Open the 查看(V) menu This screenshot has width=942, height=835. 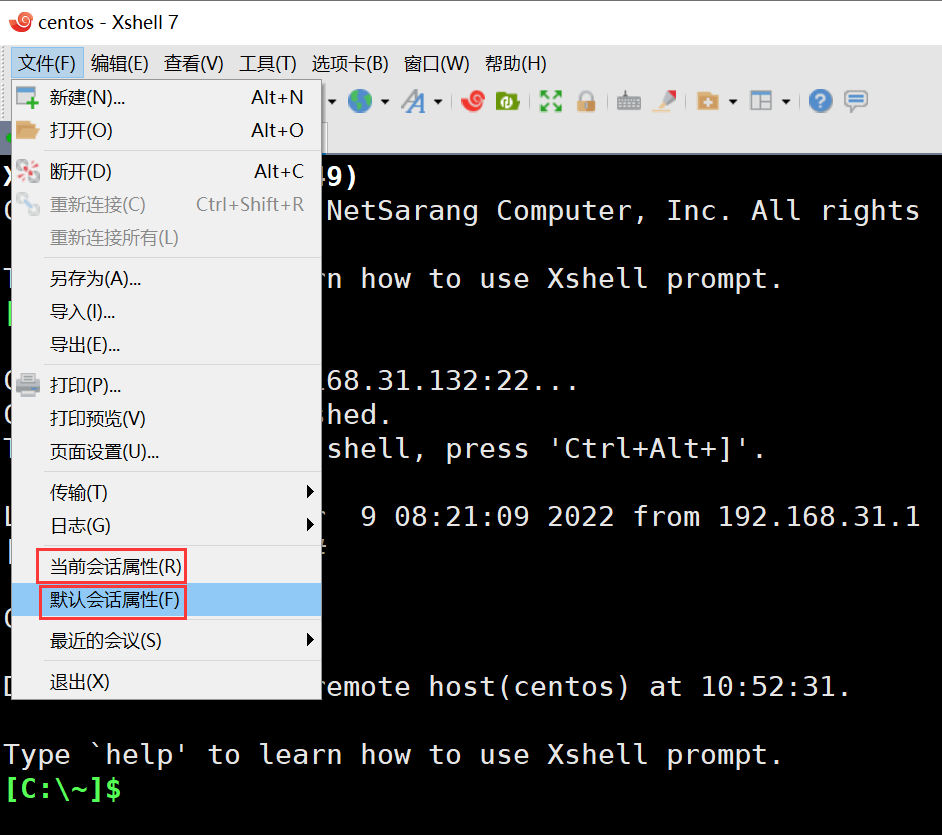[x=193, y=63]
